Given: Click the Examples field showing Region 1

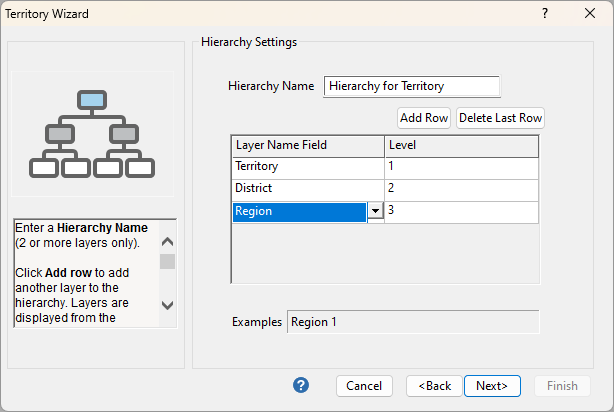Looking at the screenshot, I should 413,322.
